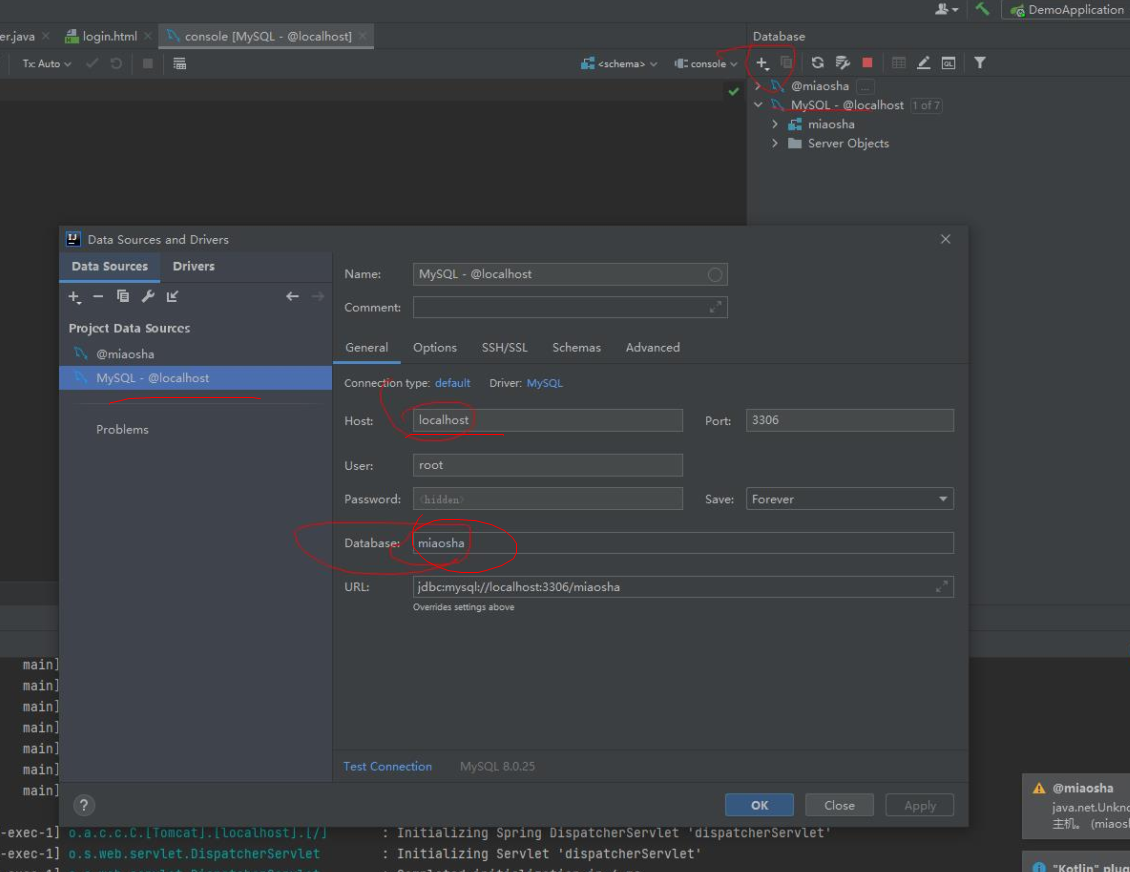Refresh the Database panel
This screenshot has width=1130, height=872.
[x=817, y=63]
